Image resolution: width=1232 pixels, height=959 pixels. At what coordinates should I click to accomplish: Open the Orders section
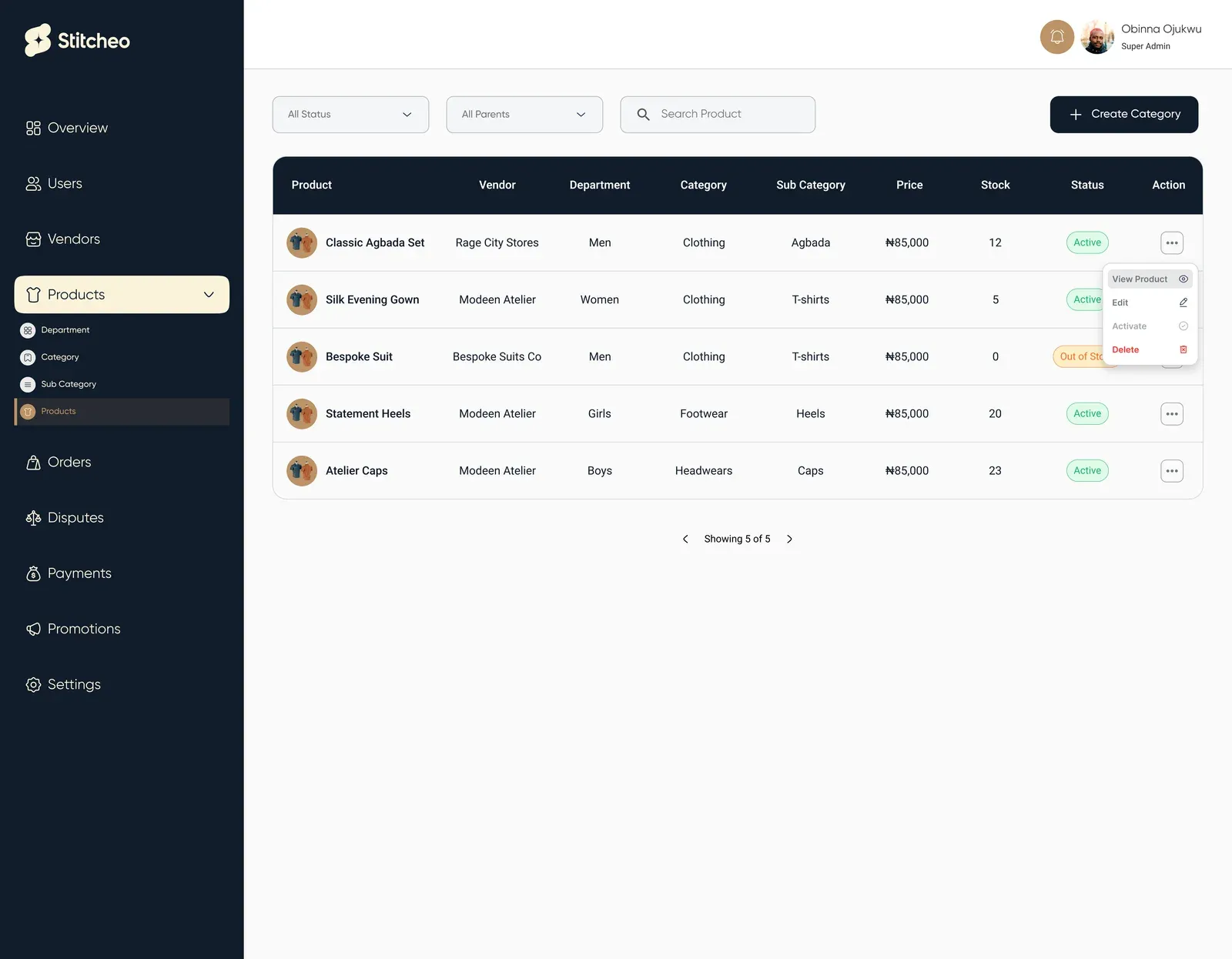tap(59, 462)
